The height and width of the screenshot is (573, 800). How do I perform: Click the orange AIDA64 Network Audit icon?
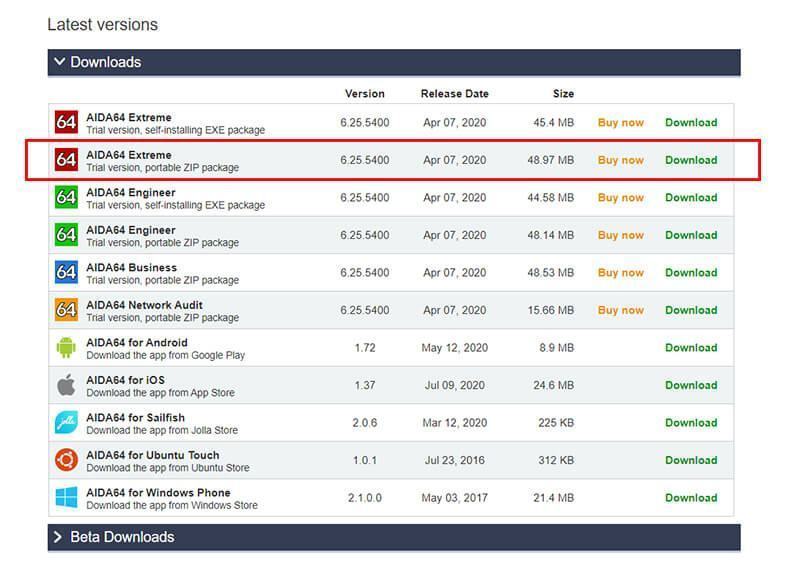pyautogui.click(x=66, y=310)
